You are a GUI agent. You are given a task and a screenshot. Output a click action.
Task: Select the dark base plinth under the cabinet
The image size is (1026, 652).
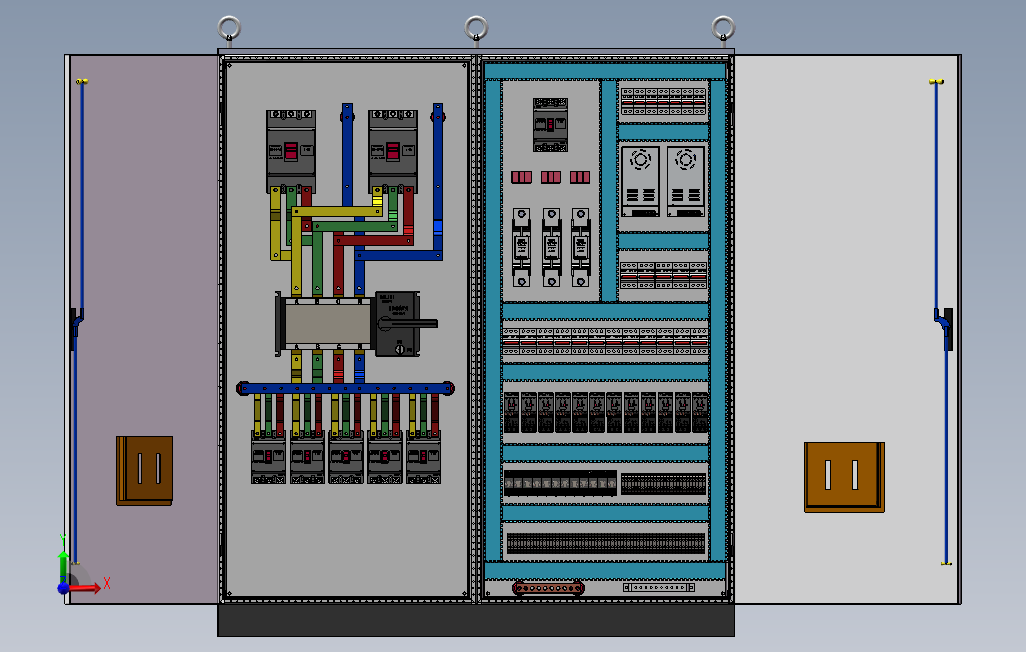[x=476, y=620]
